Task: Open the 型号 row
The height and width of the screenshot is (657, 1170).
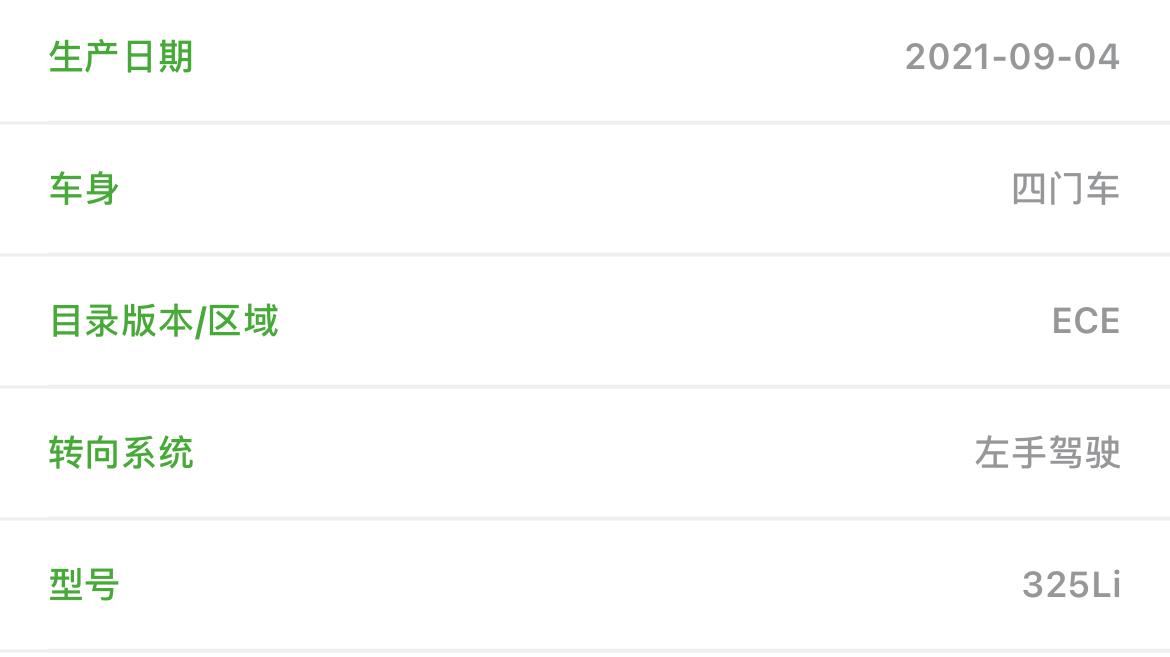Action: click(x=585, y=585)
